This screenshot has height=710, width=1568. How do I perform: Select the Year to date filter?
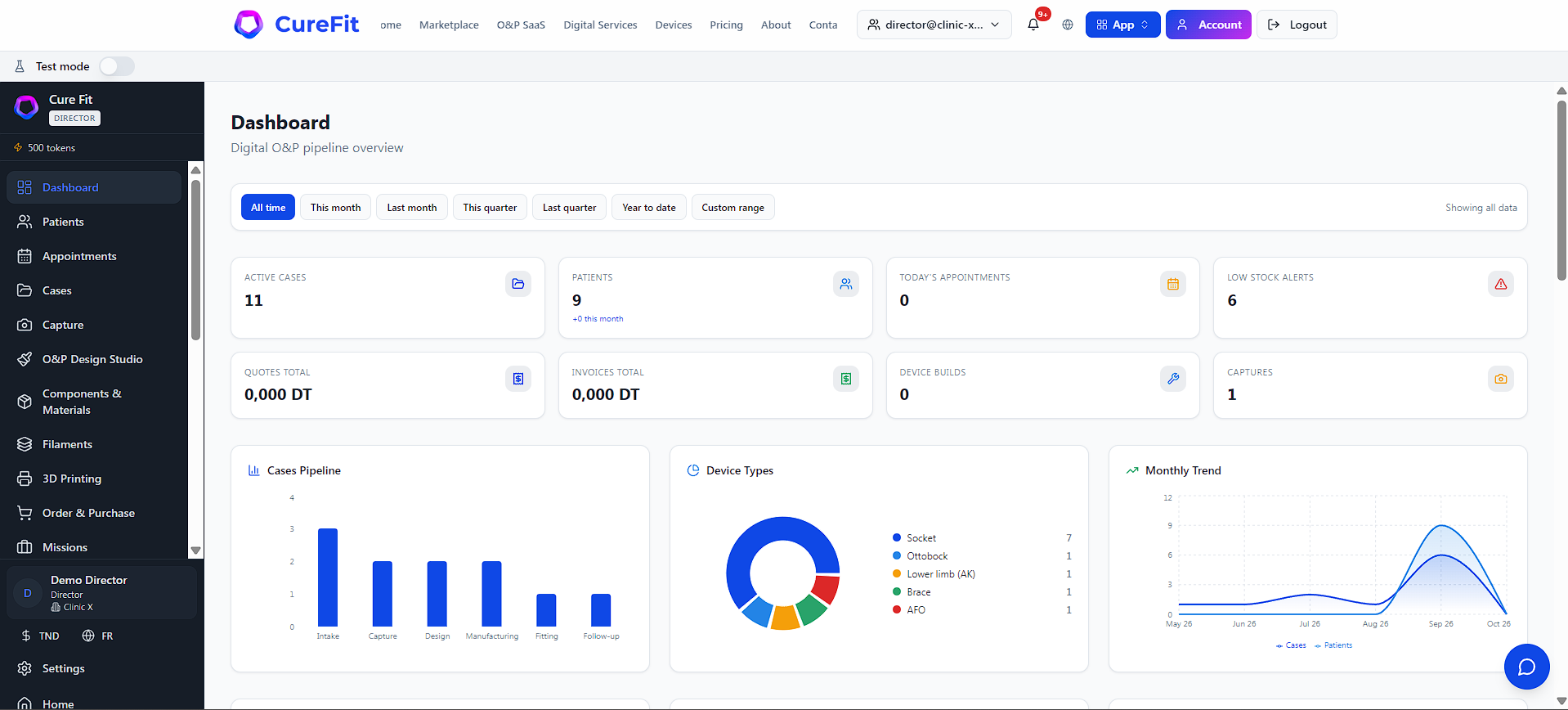[x=649, y=208]
